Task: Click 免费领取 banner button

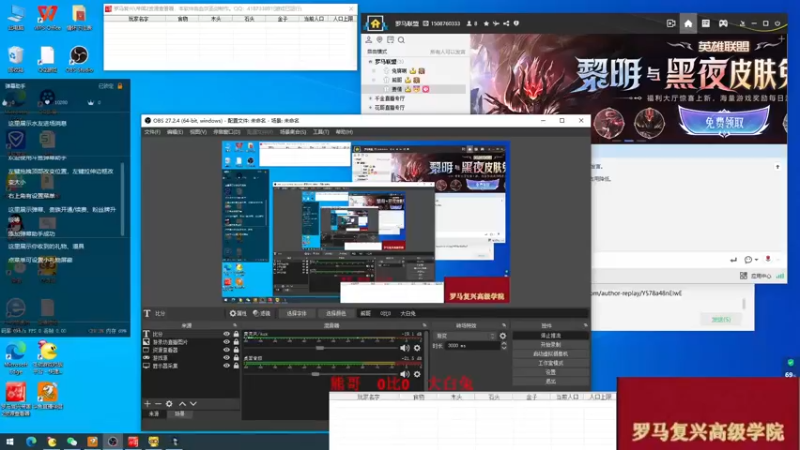Action: point(724,122)
